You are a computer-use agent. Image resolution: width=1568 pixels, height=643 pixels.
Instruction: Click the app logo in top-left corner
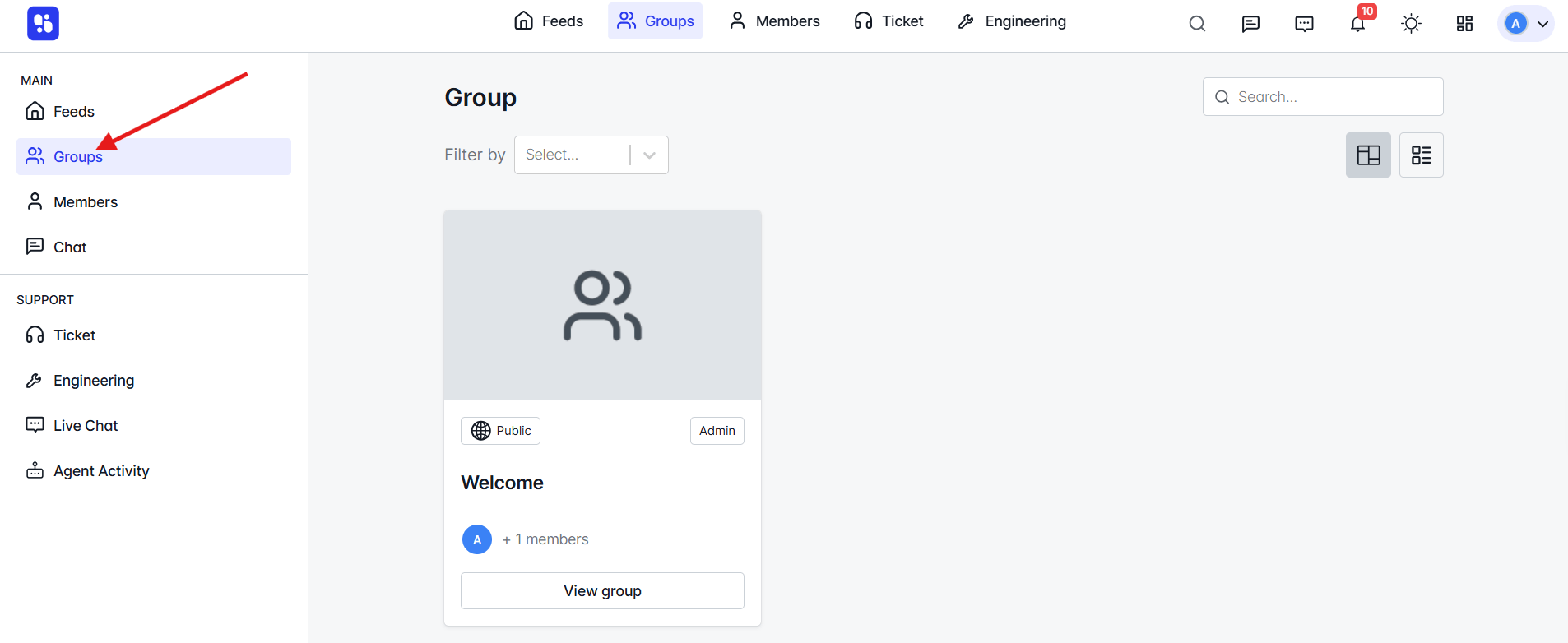tap(43, 23)
